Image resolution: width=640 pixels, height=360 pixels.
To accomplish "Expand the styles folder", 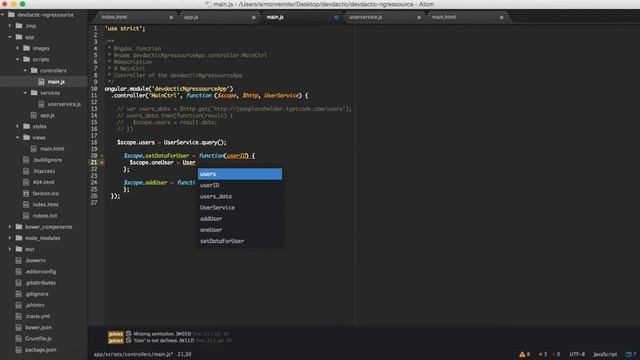I will [18, 126].
